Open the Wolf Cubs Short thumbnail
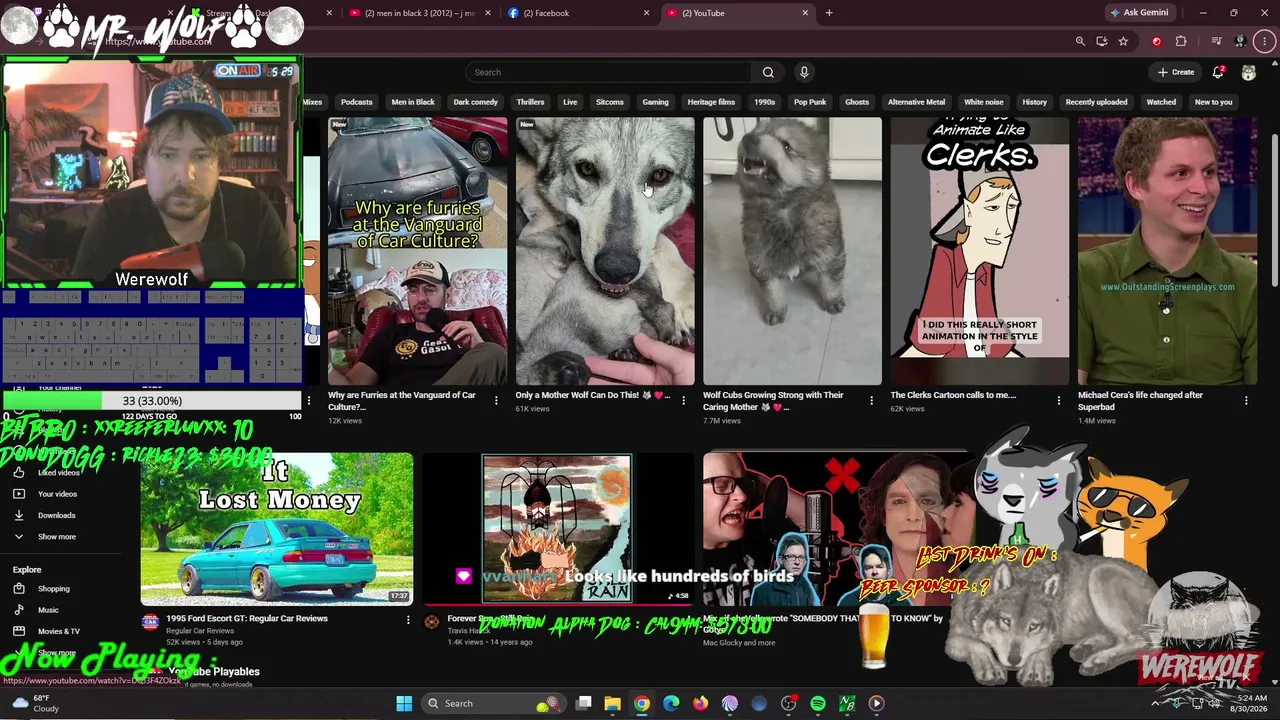The image size is (1280, 720). click(x=792, y=251)
